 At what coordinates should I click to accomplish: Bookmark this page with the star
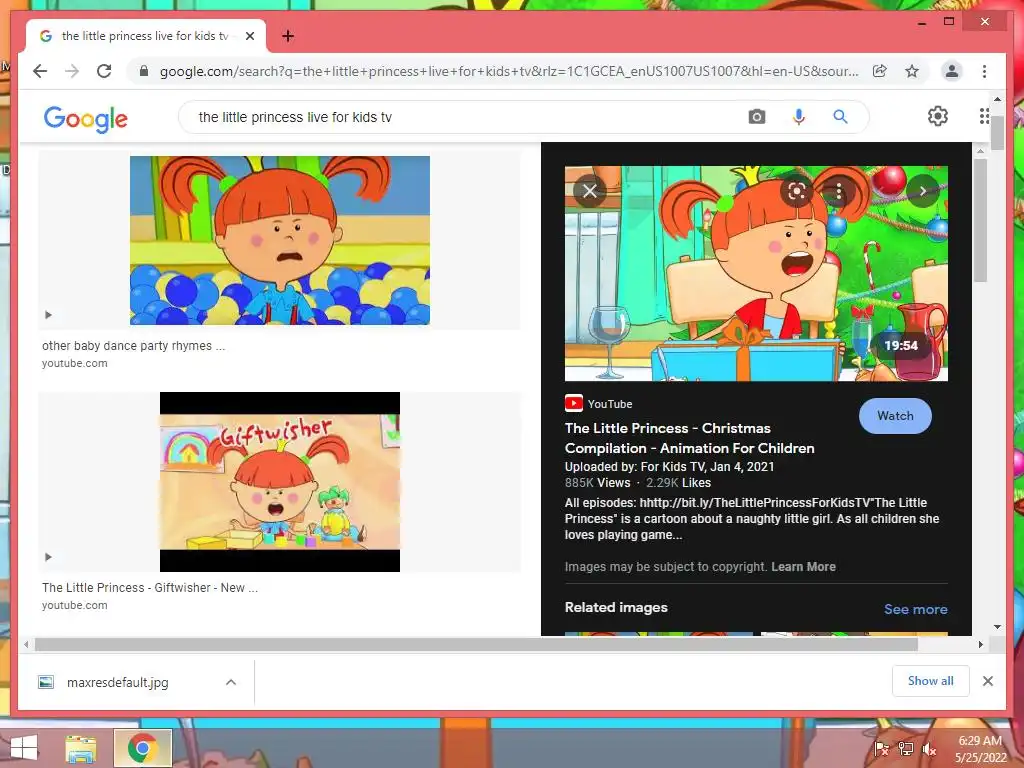point(912,71)
